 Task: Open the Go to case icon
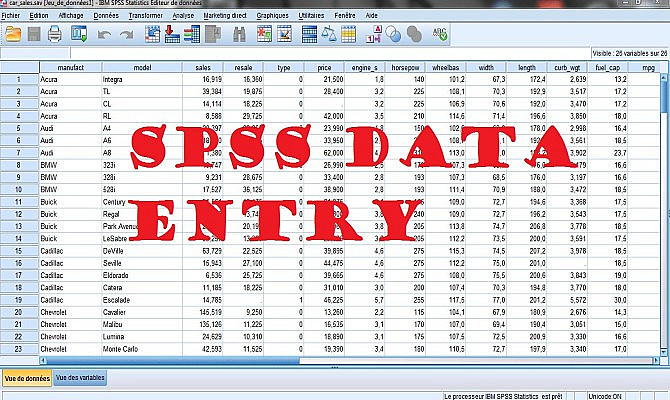tap(152, 34)
